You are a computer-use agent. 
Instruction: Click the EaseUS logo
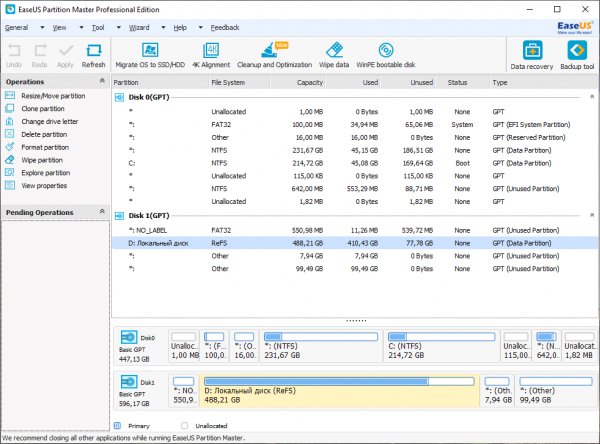574,27
